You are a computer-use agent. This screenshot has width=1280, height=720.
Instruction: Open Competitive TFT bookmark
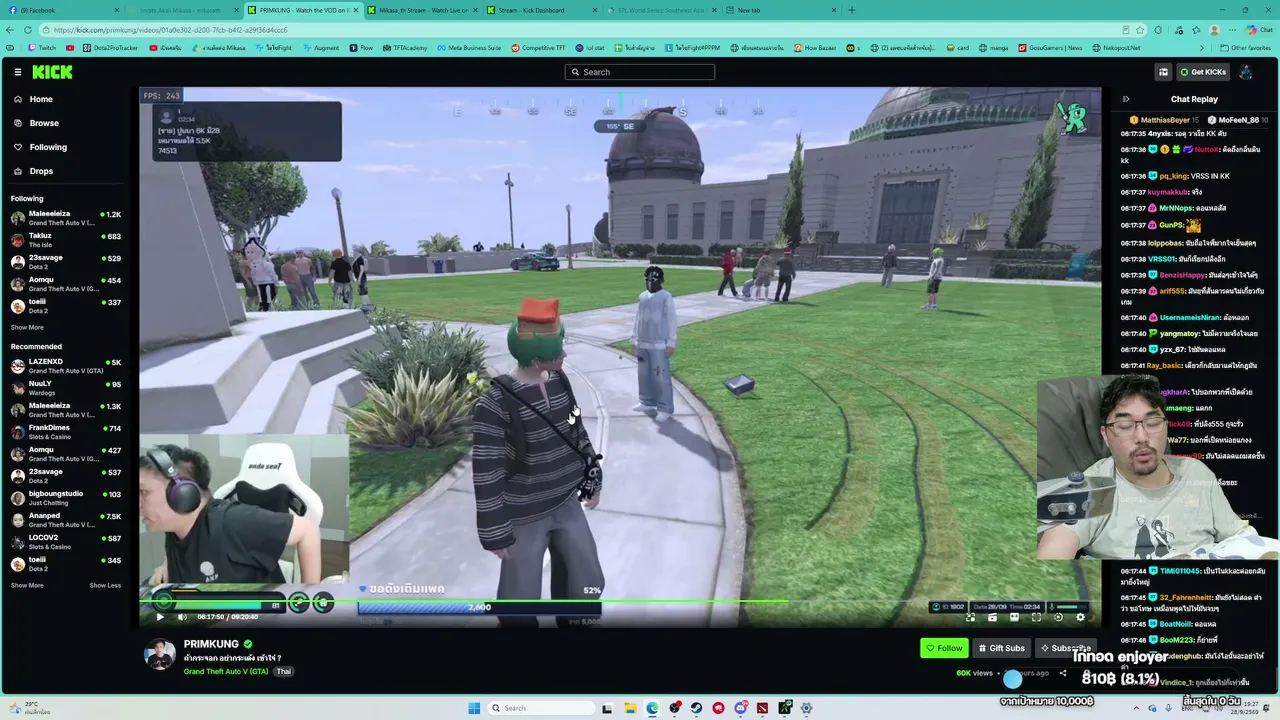538,48
